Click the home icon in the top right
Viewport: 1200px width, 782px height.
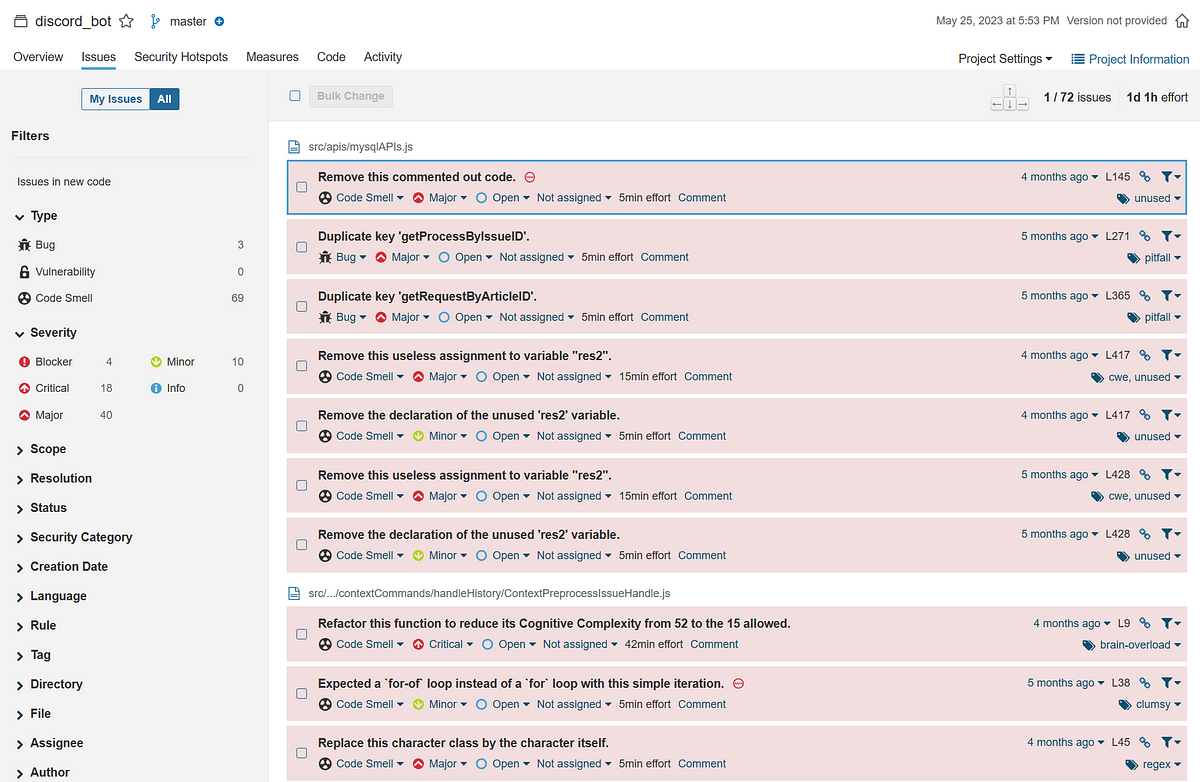(1182, 21)
